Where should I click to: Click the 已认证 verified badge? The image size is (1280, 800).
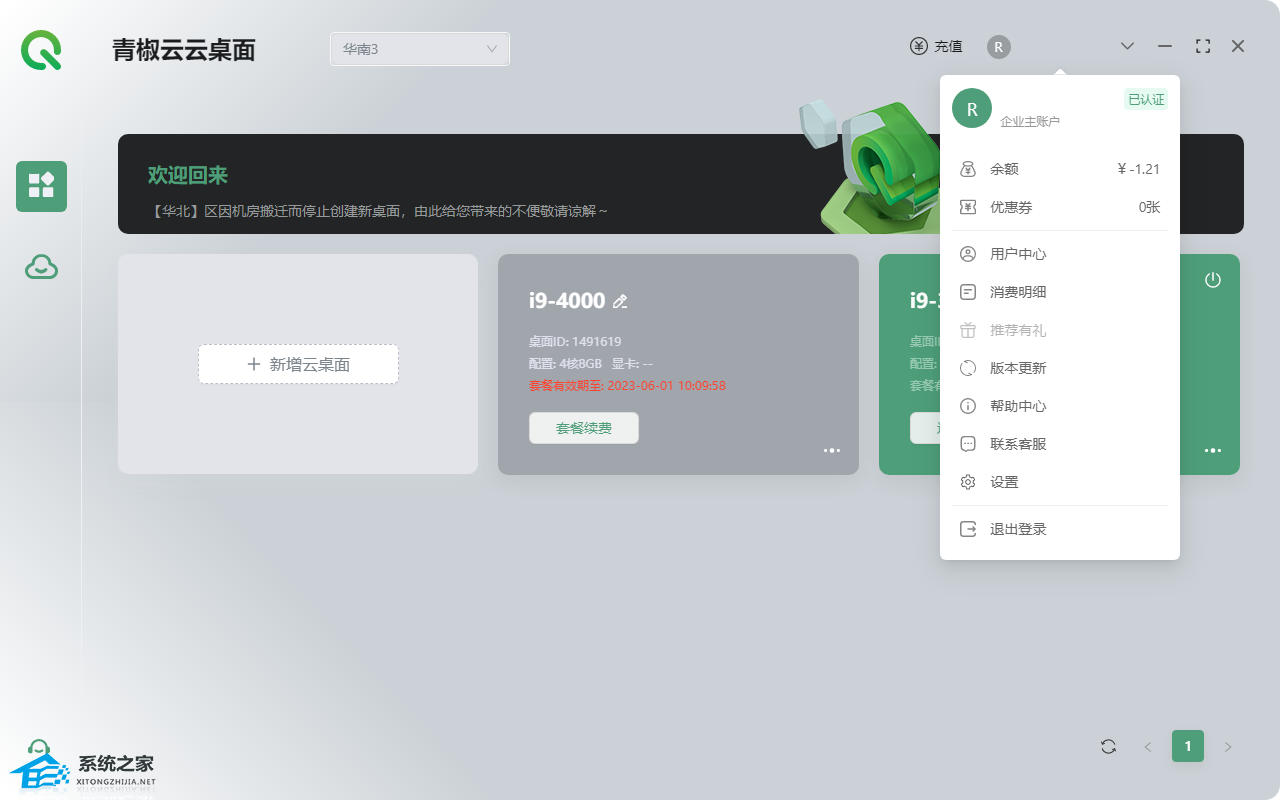(x=1146, y=99)
